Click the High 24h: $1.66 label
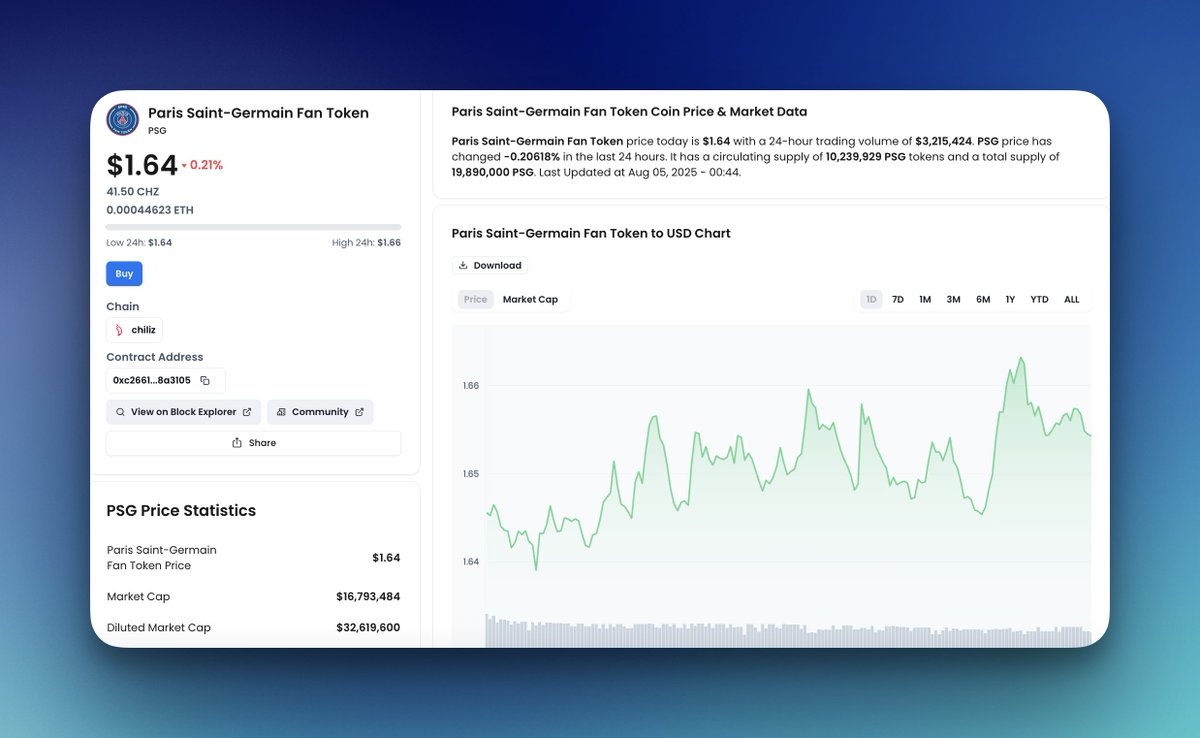This screenshot has width=1200, height=738. 366,243
